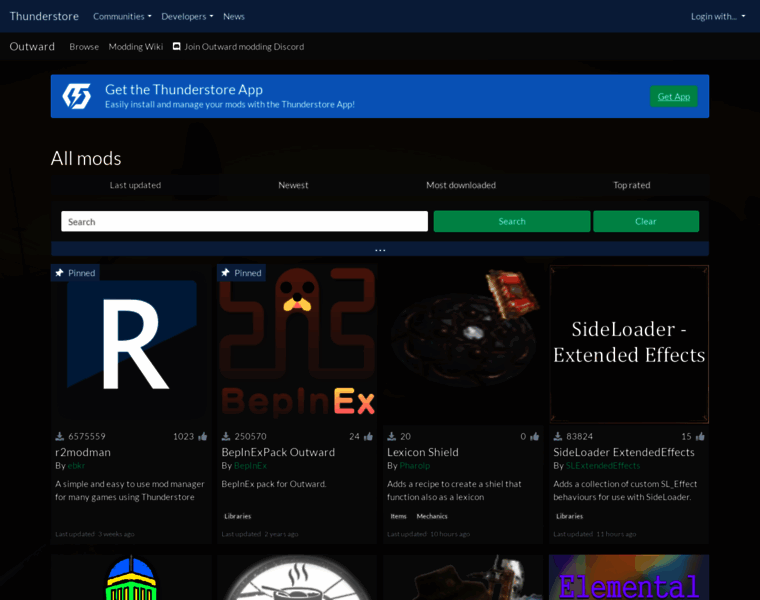760x600 pixels.
Task: Click Libraries tag on SideLoader ExtendedEffects card
Action: pos(570,517)
